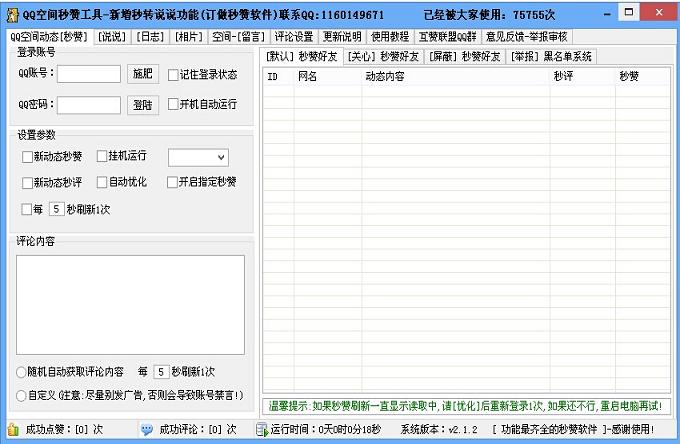680x444 pixels.
Task: Select 随机自动获取评论内容 radio button
Action: (21, 372)
